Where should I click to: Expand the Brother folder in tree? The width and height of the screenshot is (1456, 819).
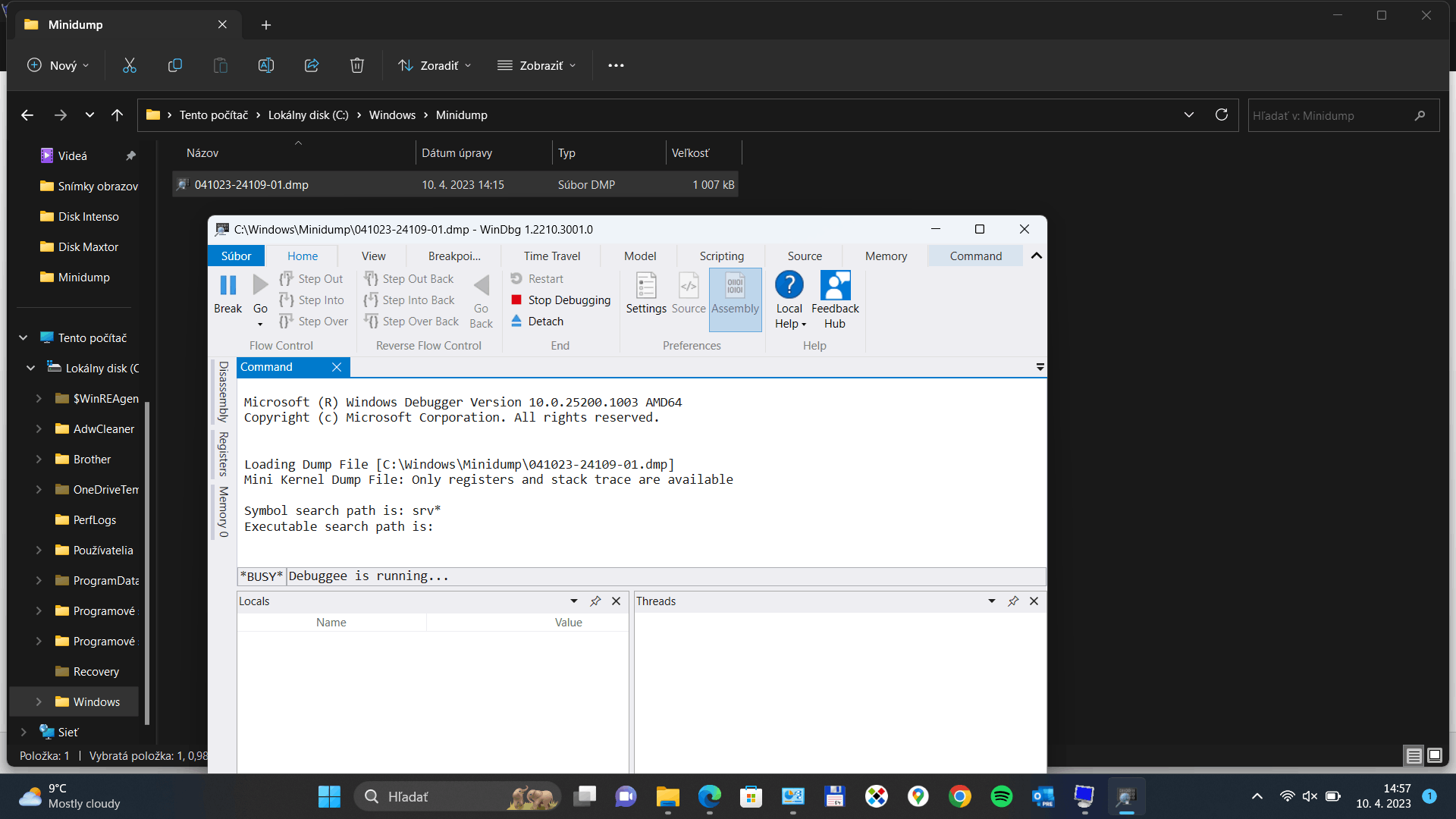[39, 460]
